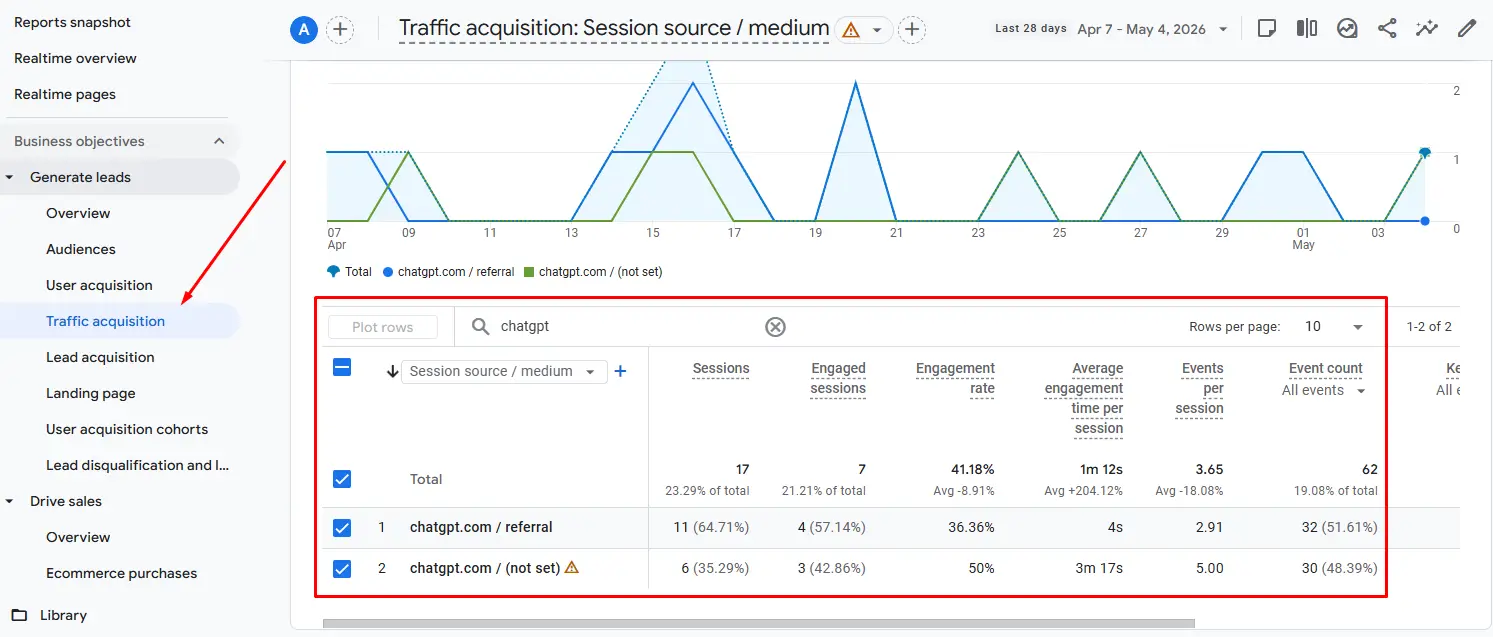1493x637 pixels.
Task: Open the Lead acquisition report
Action: pyautogui.click(x=100, y=357)
